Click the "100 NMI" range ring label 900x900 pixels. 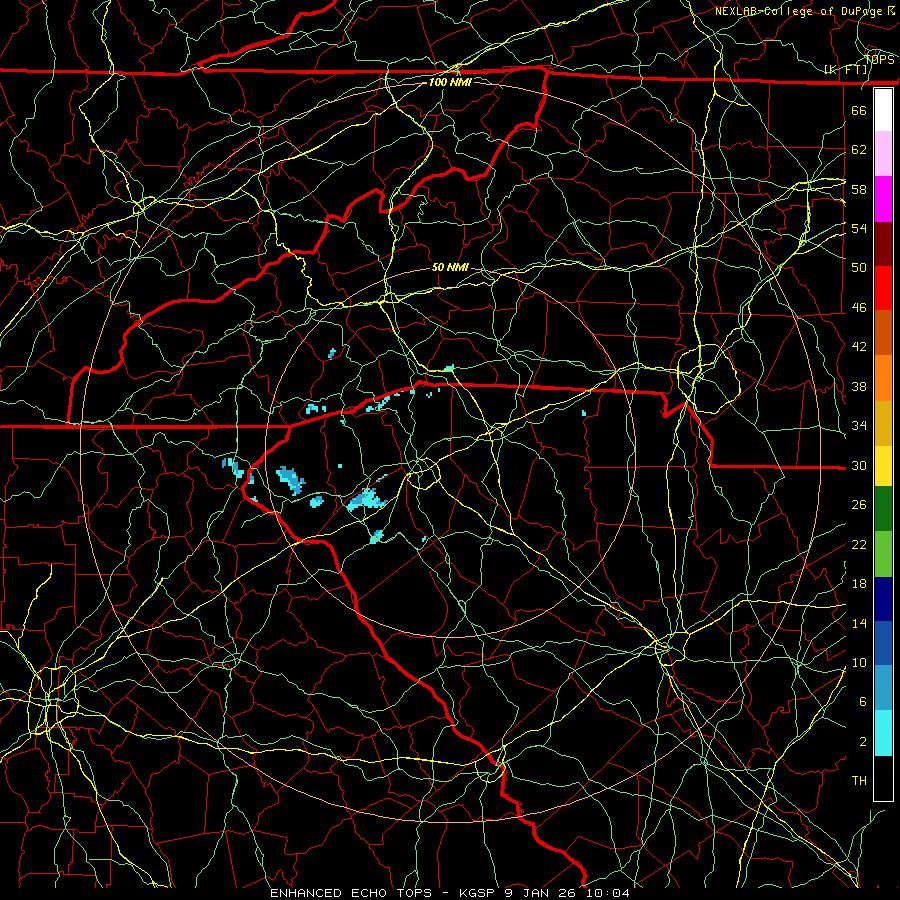pos(450,82)
